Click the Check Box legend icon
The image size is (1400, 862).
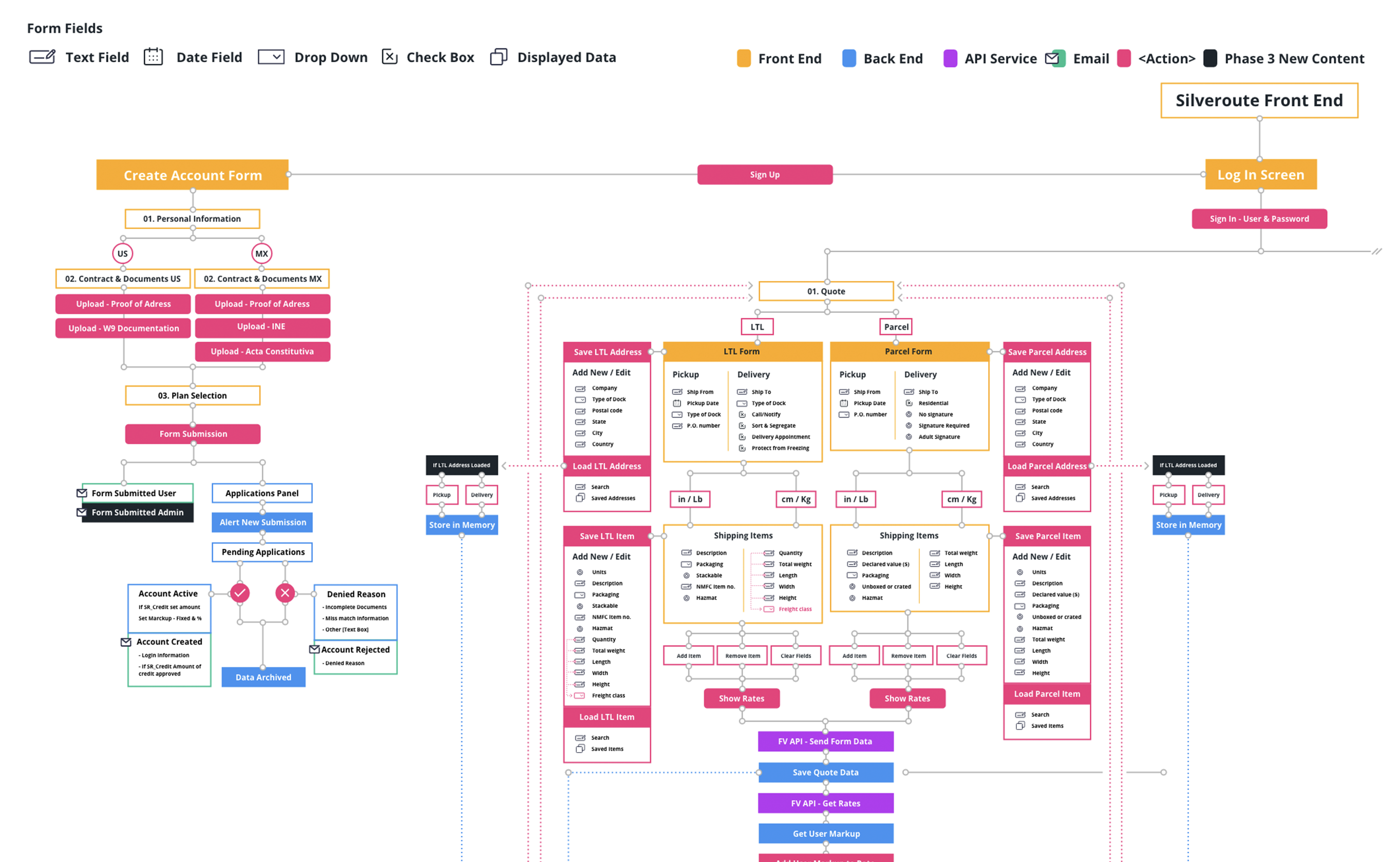390,57
